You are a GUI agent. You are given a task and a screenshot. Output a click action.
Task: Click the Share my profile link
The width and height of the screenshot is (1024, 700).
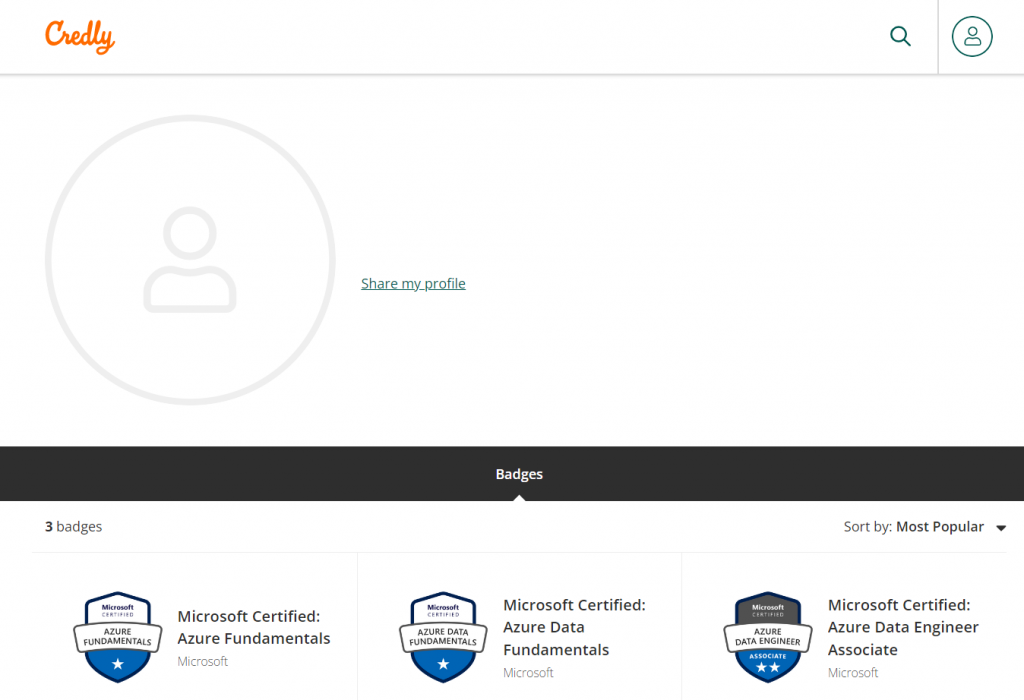413,283
